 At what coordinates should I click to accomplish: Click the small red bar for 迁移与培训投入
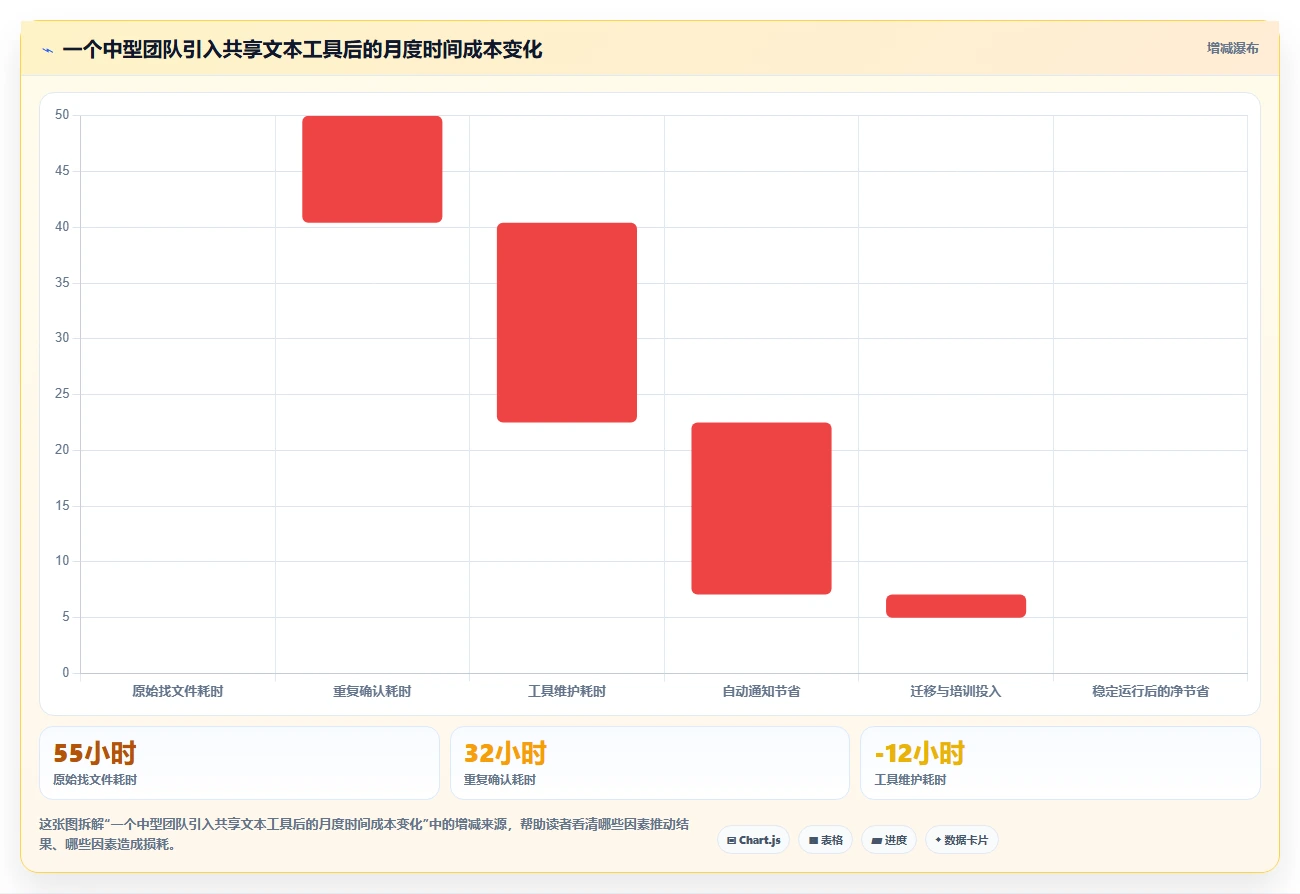(956, 606)
